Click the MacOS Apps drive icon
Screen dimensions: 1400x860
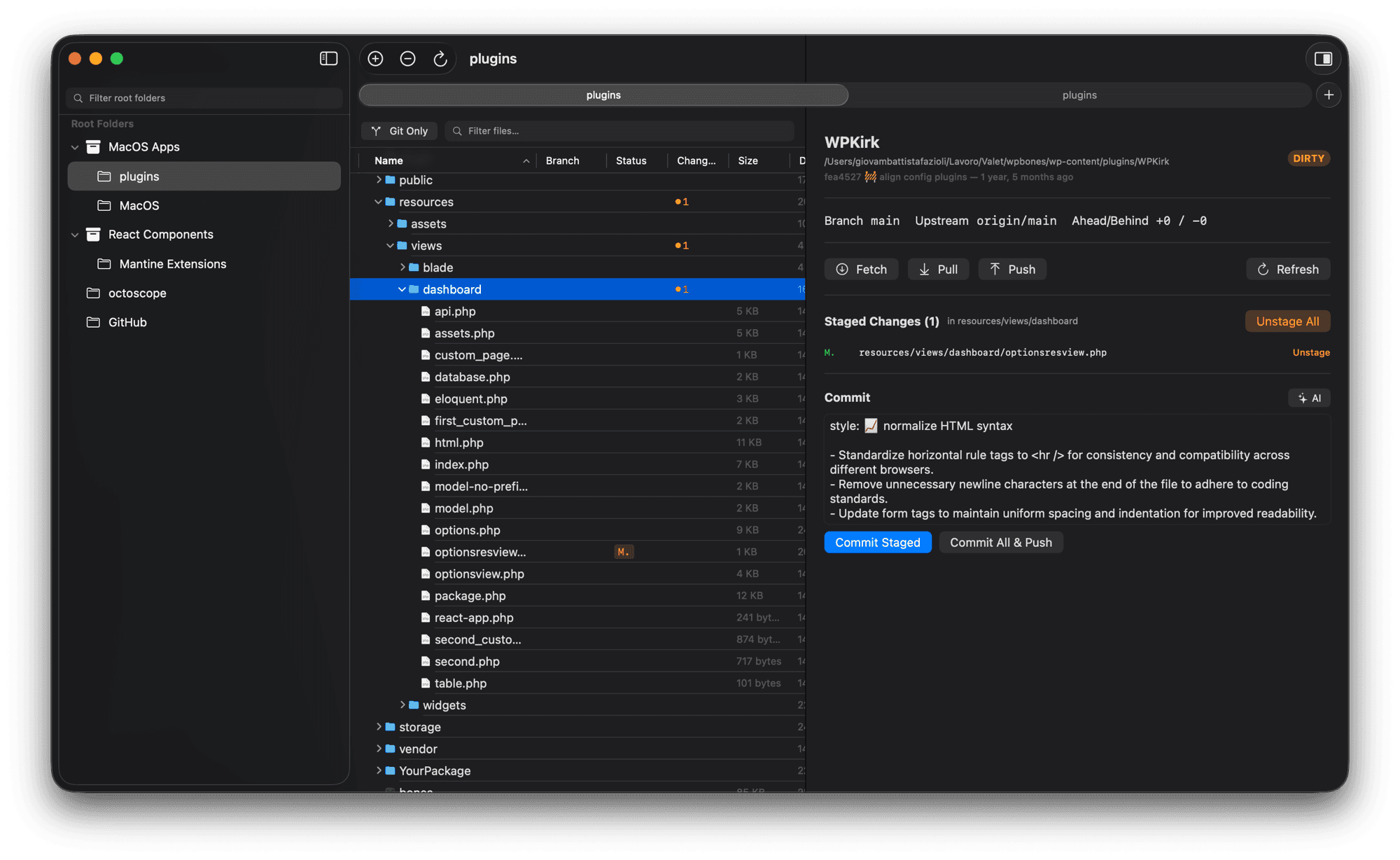click(93, 147)
